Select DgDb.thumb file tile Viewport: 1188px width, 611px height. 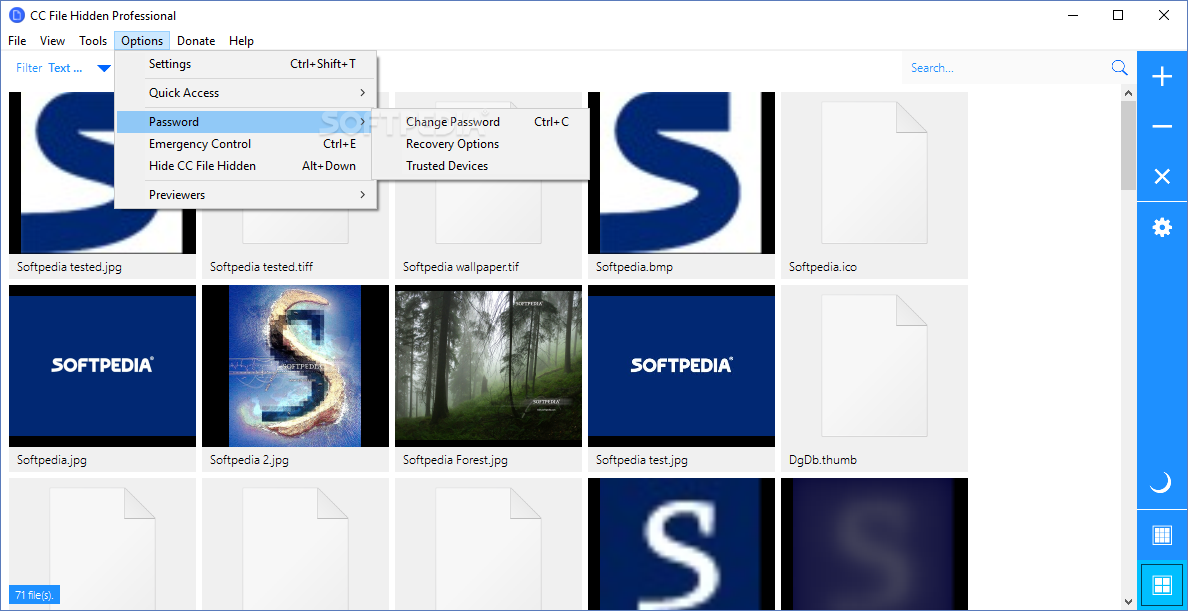point(874,378)
